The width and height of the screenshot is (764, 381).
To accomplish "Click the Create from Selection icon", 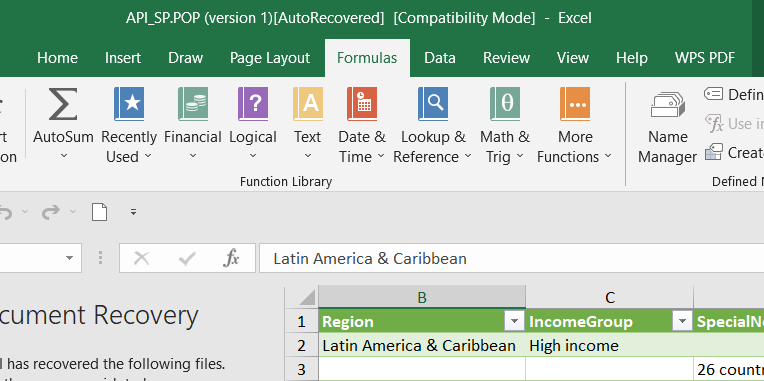I will coord(714,152).
